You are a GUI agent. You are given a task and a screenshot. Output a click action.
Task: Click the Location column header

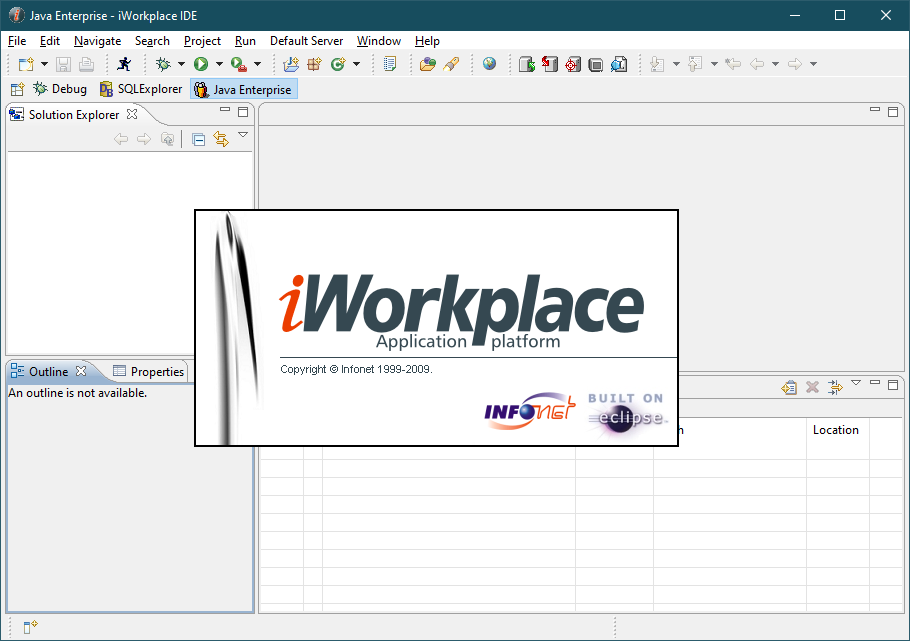click(x=836, y=430)
